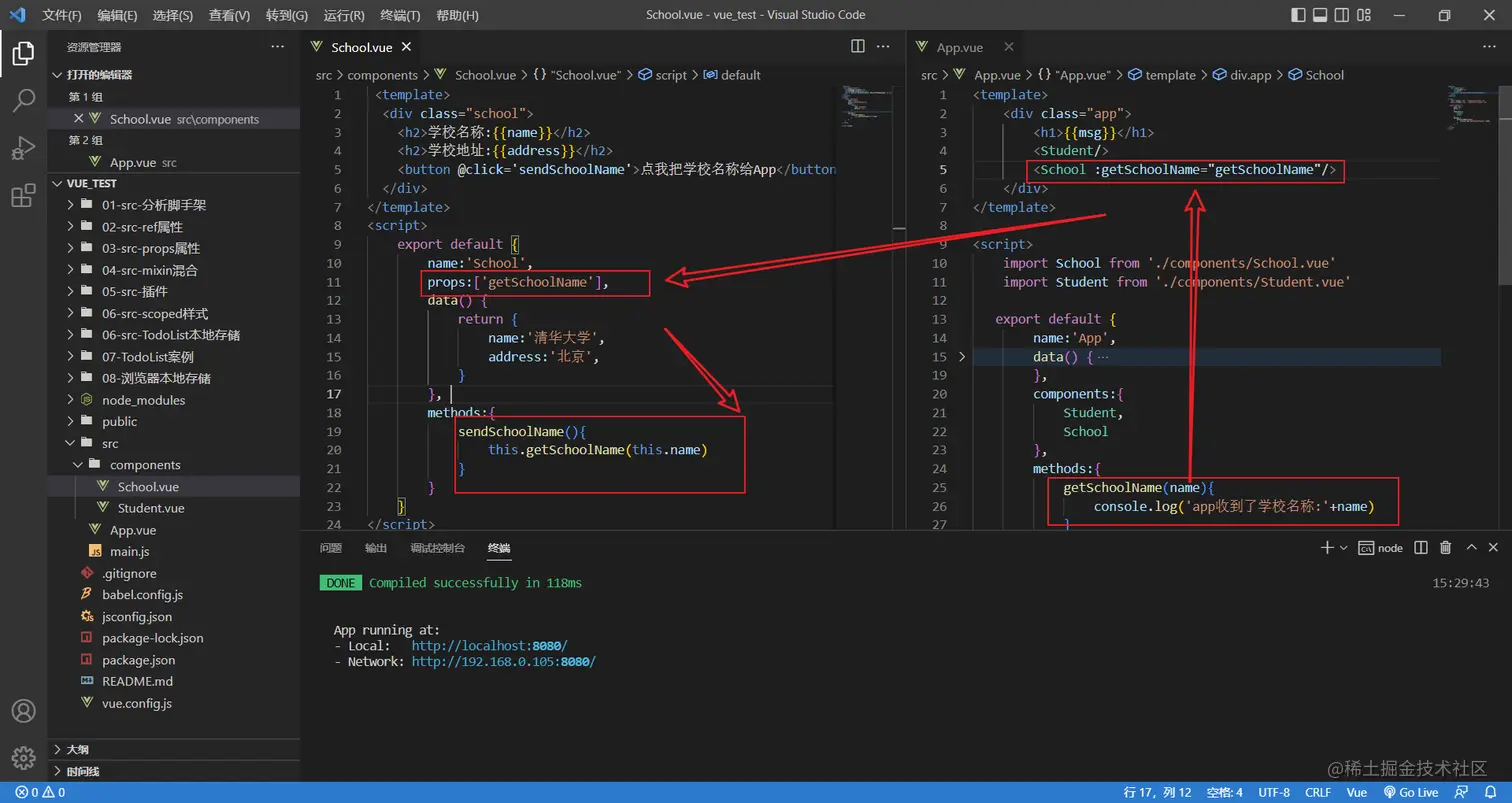1512x803 pixels.
Task: Toggle secondary side bar layout icon
Action: (1341, 15)
